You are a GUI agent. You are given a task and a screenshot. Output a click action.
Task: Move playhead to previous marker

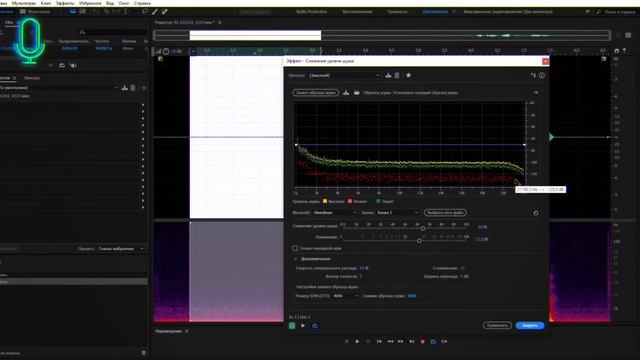click(379, 341)
